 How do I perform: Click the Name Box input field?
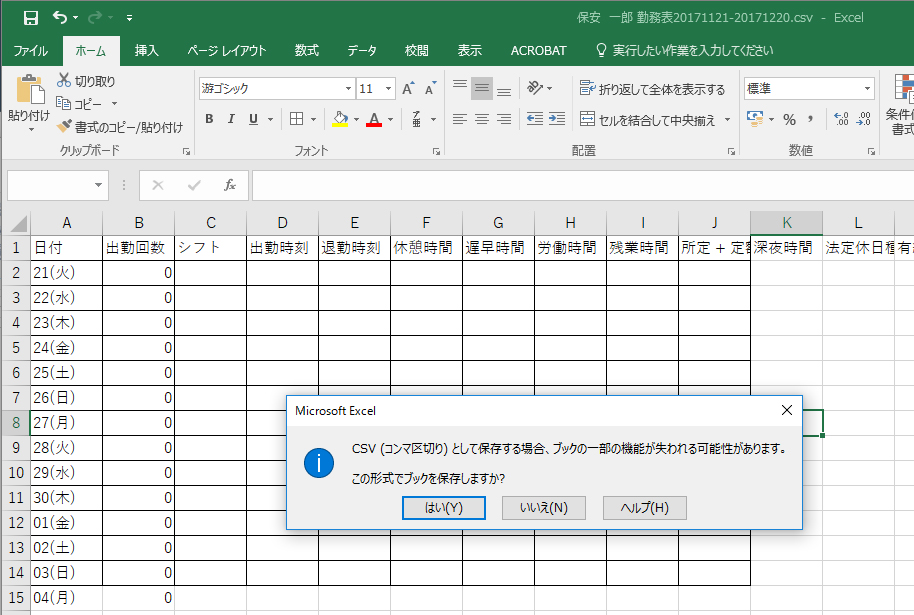(x=50, y=185)
